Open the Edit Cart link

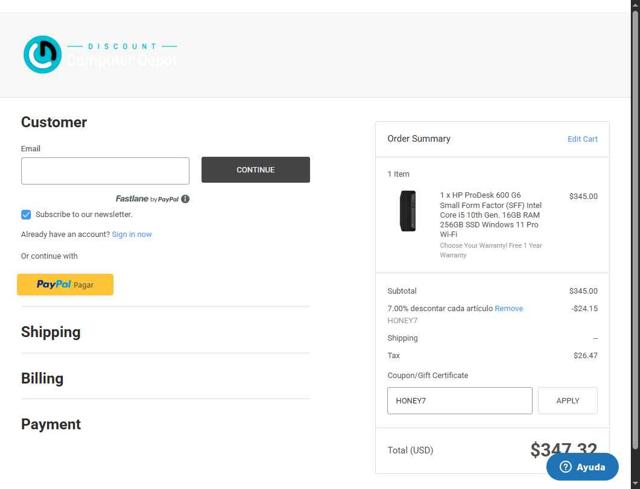tap(582, 139)
